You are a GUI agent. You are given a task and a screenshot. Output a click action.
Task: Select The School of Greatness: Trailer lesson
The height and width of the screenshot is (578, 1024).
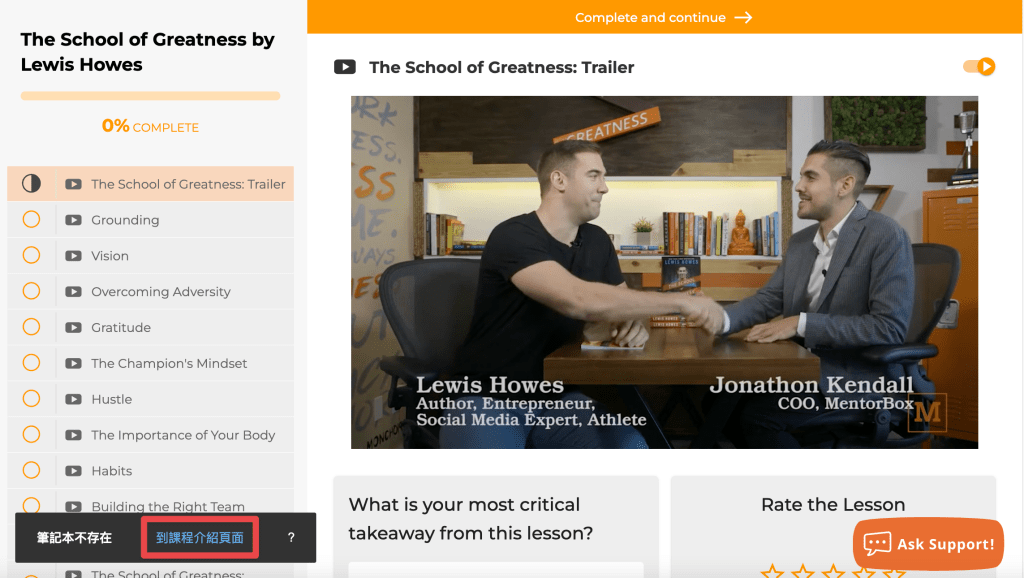click(x=188, y=184)
